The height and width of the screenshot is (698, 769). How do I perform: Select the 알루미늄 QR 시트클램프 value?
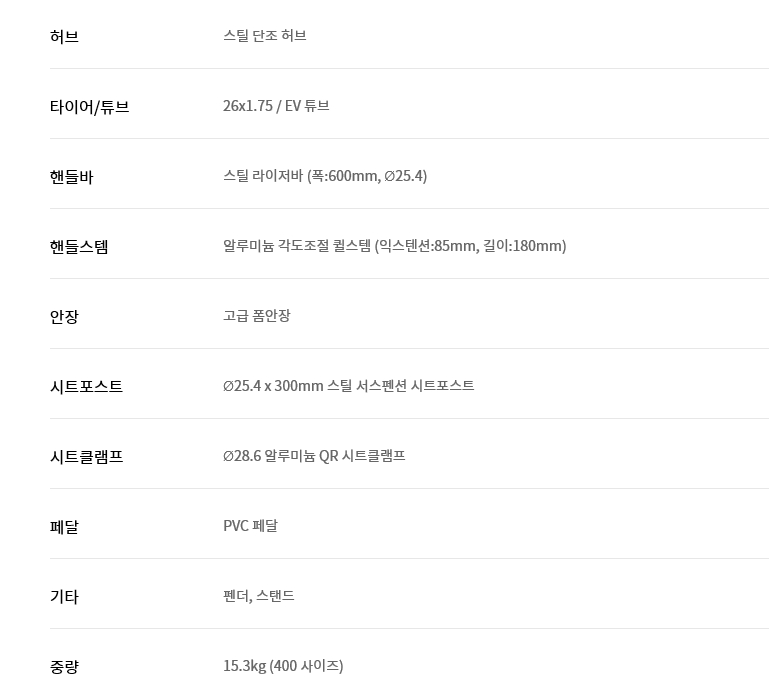pyautogui.click(x=314, y=456)
